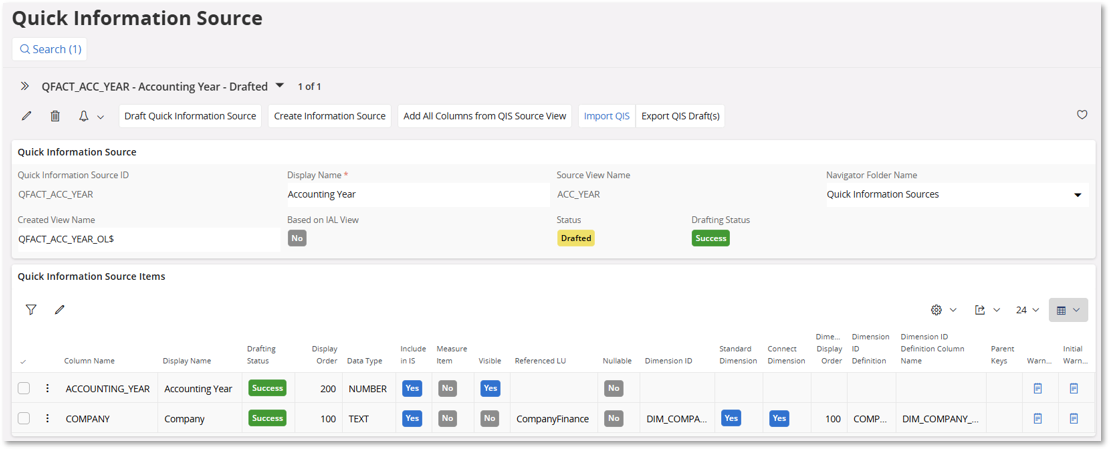Image resolution: width=1110 pixels, height=450 pixels.
Task: Toggle Standard Dimension Yes for COMPANY
Action: (731, 418)
